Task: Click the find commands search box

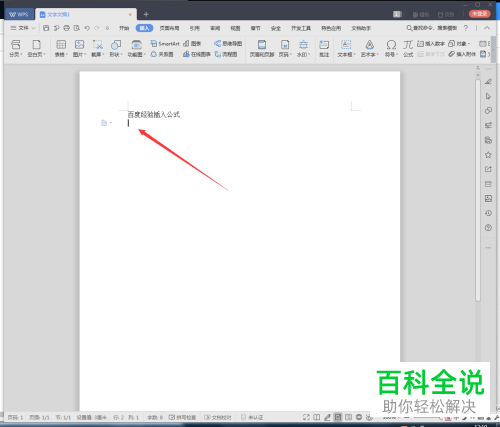Action: 432,28
